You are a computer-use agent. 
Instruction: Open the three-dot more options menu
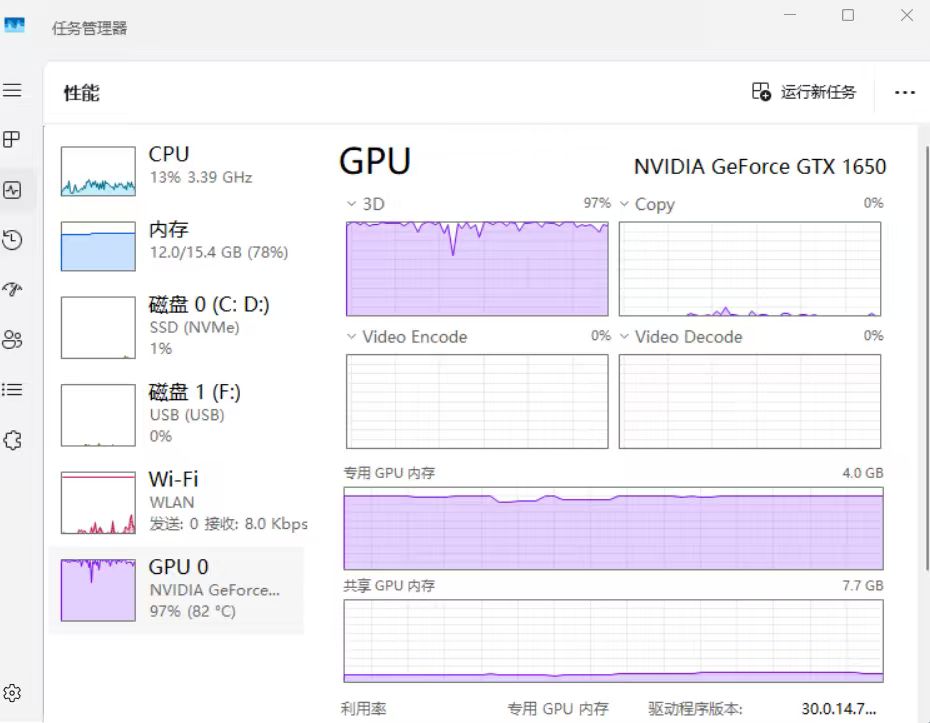point(904,93)
